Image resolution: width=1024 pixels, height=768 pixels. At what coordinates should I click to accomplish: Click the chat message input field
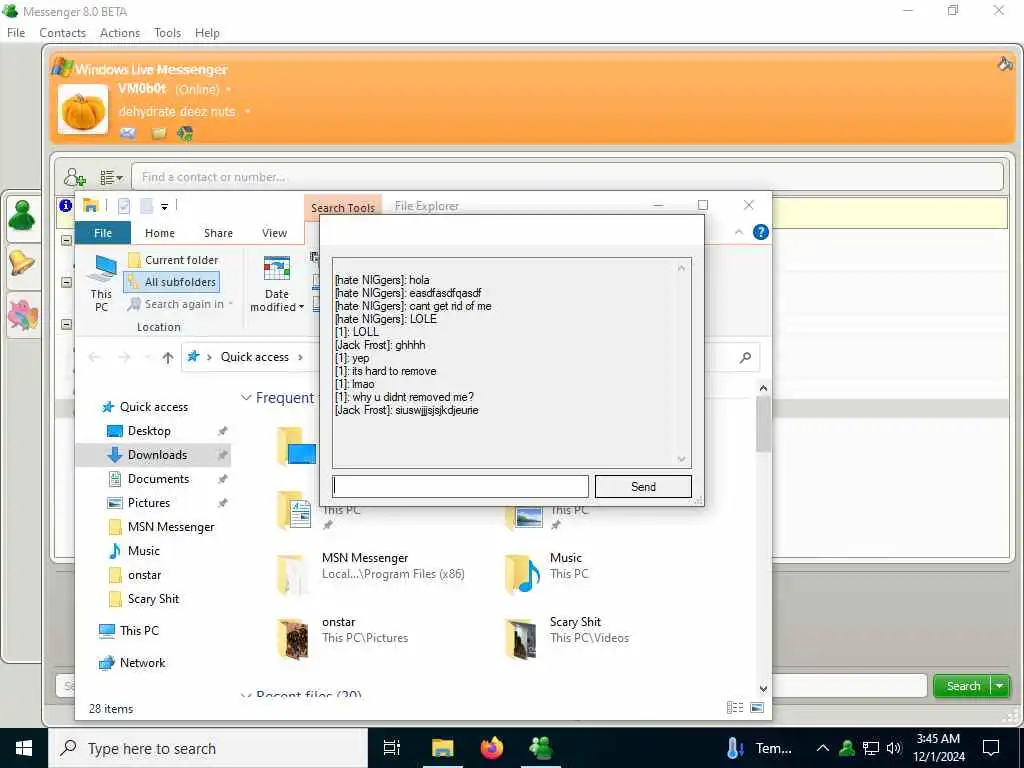pyautogui.click(x=460, y=487)
